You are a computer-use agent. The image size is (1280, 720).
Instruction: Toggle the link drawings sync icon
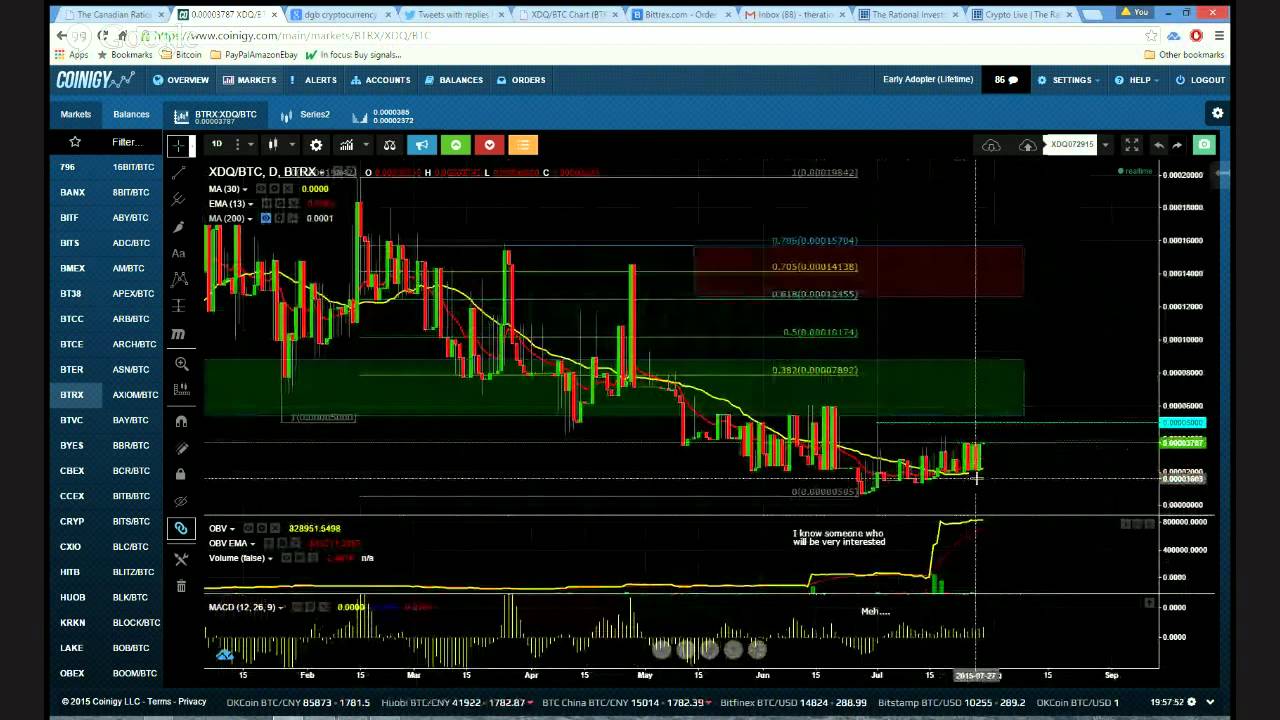click(181, 528)
